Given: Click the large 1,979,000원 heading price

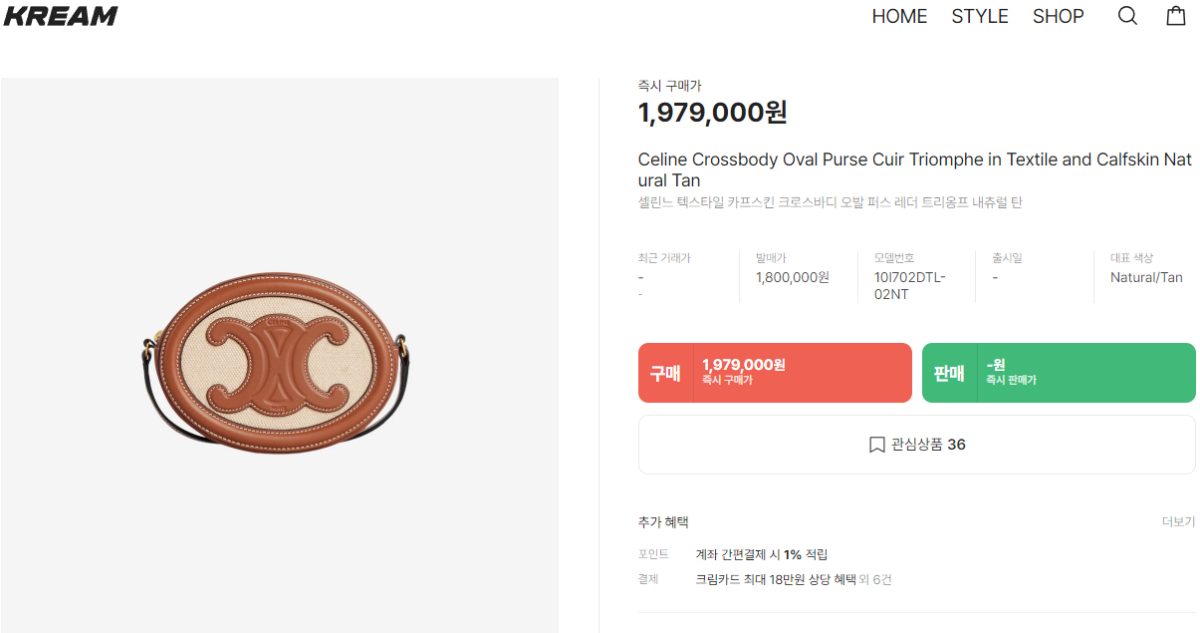Looking at the screenshot, I should coord(712,113).
